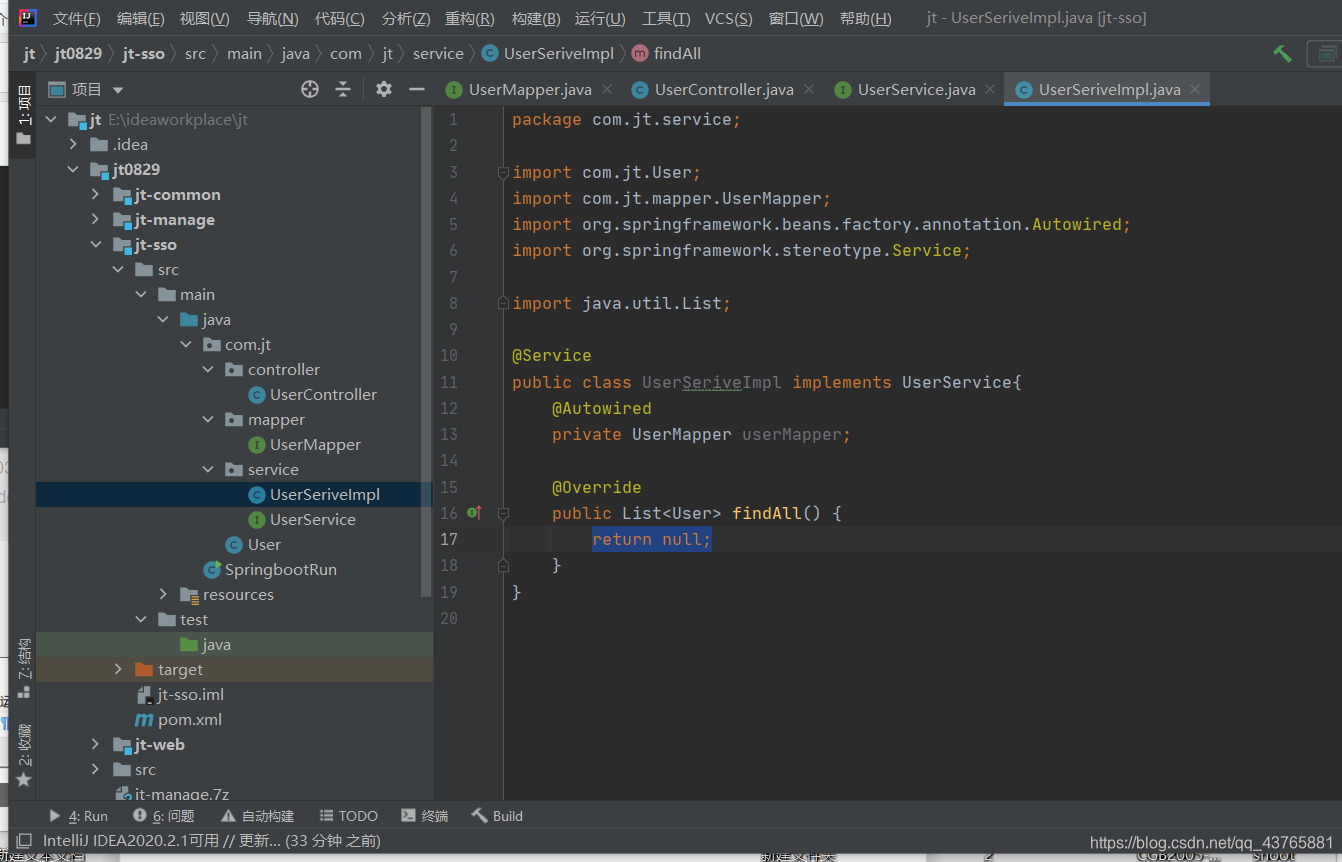Click project tree vertical scrollbar
Image resolution: width=1342 pixels, height=862 pixels.
click(428, 350)
